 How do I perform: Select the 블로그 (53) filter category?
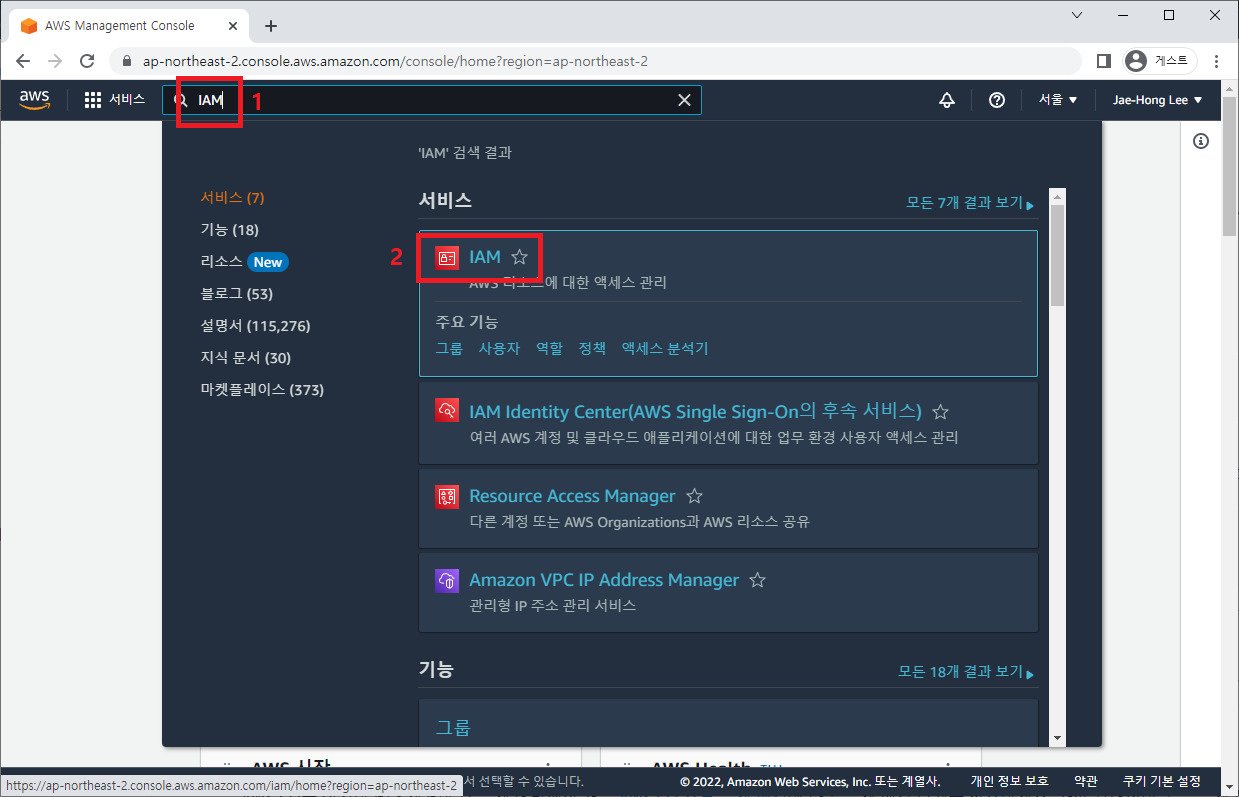coord(236,294)
